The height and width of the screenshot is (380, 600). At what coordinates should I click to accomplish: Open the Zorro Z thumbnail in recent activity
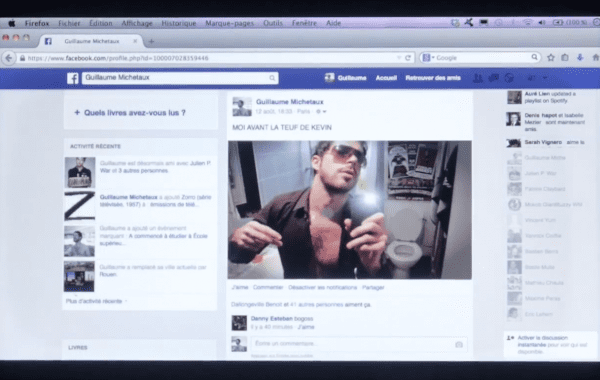click(80, 206)
